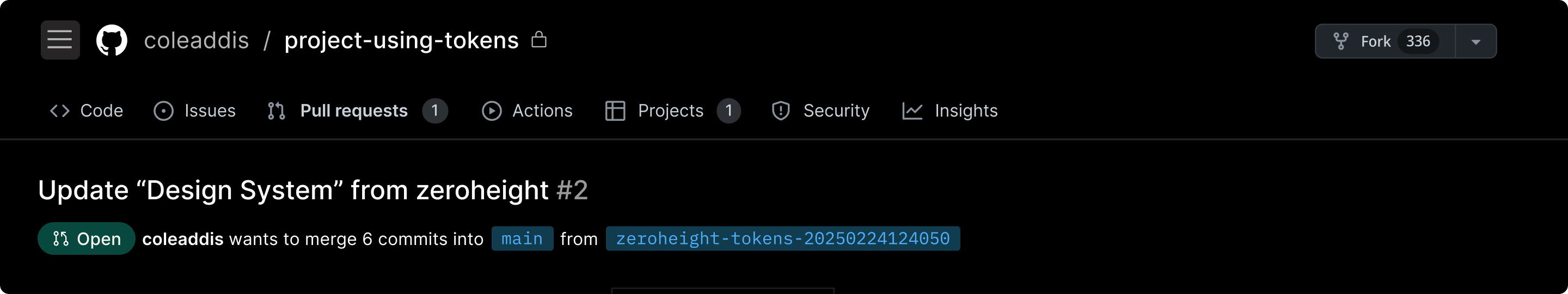Viewport: 1568px width, 294px height.
Task: Go to project-using-tokens repository link
Action: (401, 40)
